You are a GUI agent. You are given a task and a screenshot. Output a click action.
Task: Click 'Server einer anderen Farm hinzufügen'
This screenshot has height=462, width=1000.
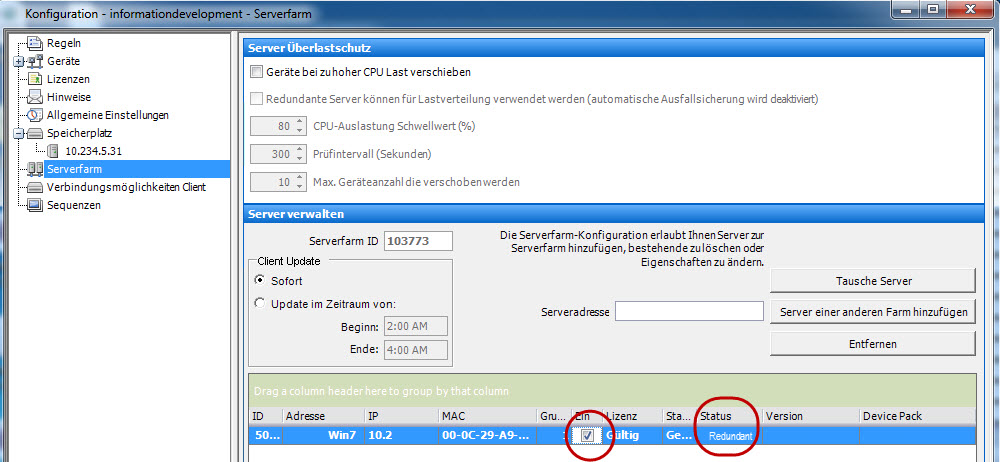point(872,312)
